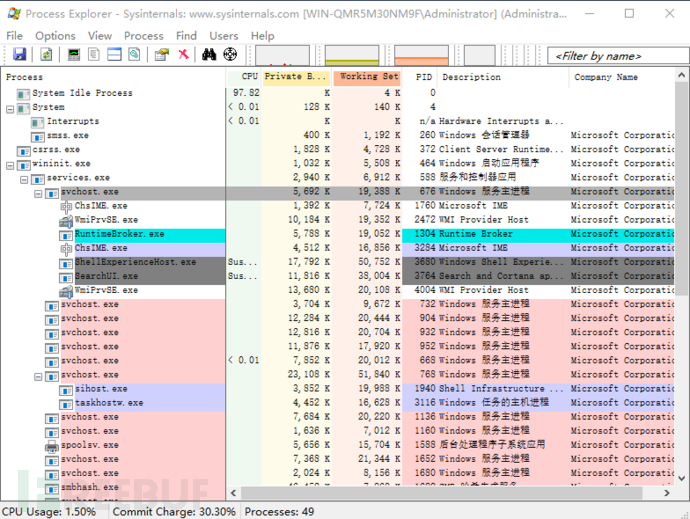Viewport: 690px width, 519px height.
Task: Click vertical scrollbar up arrow
Action: coord(682,75)
